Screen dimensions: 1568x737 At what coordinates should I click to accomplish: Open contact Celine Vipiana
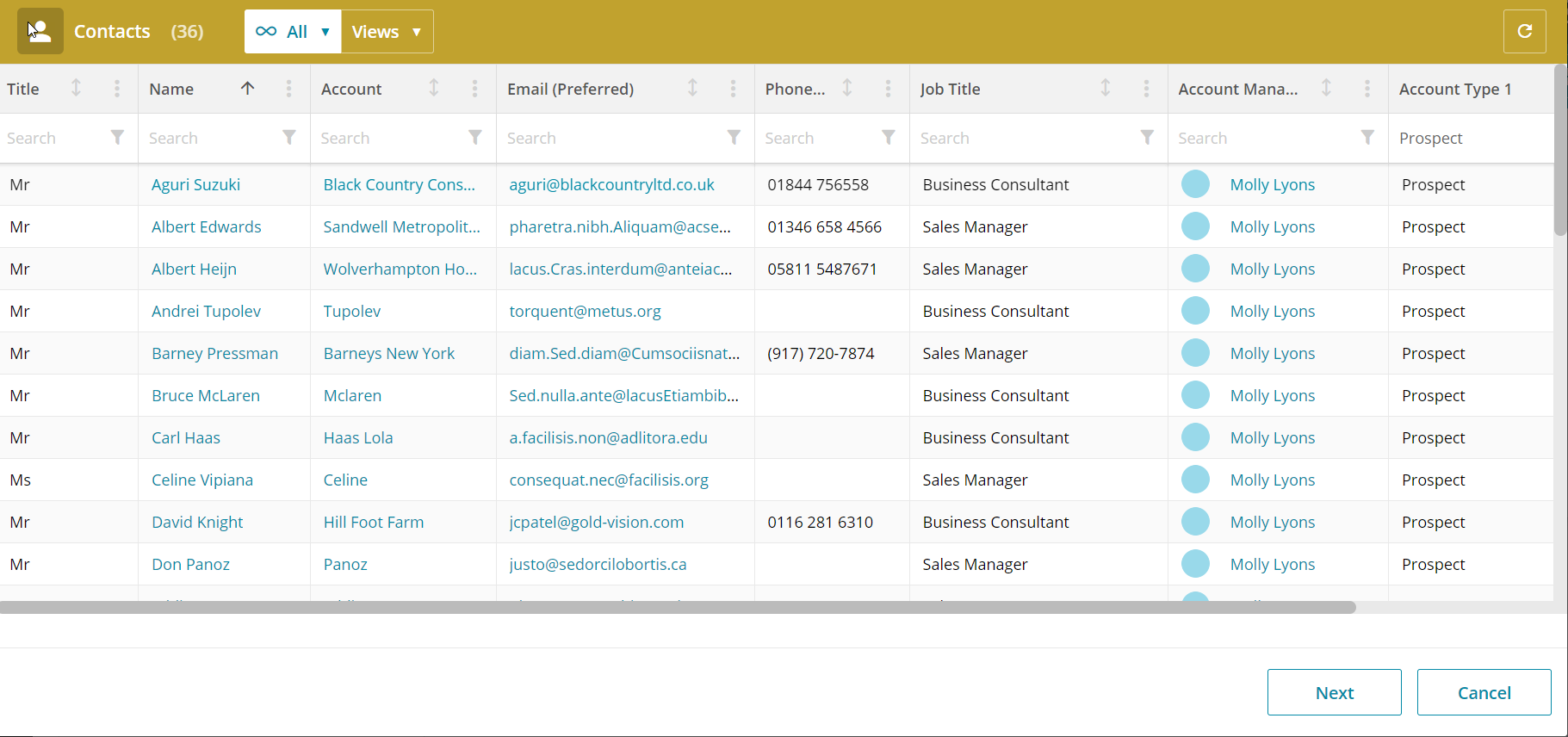202,480
